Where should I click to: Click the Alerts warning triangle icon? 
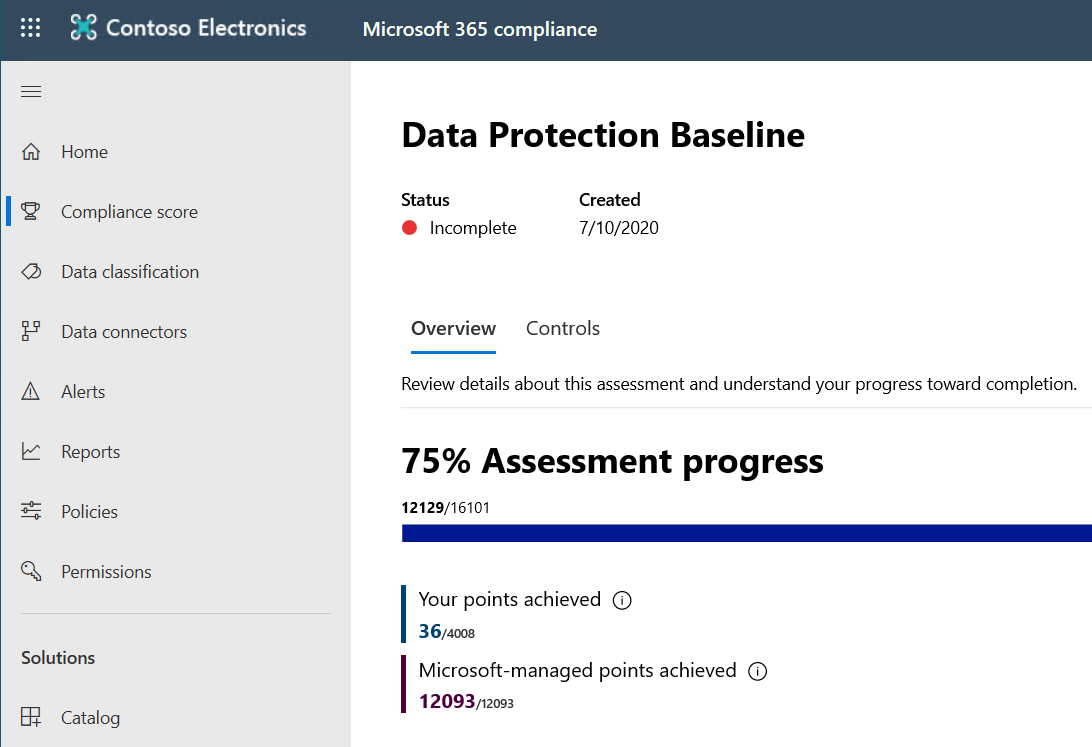click(x=31, y=391)
